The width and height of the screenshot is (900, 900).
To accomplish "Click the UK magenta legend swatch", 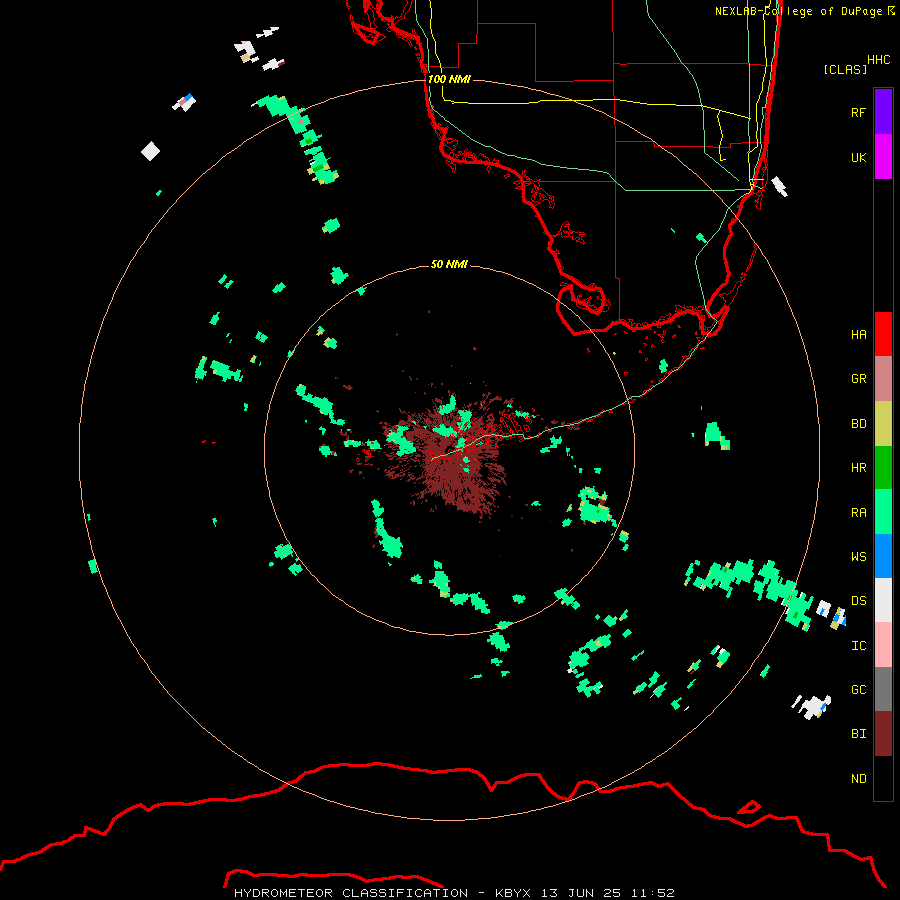I will 883,157.
